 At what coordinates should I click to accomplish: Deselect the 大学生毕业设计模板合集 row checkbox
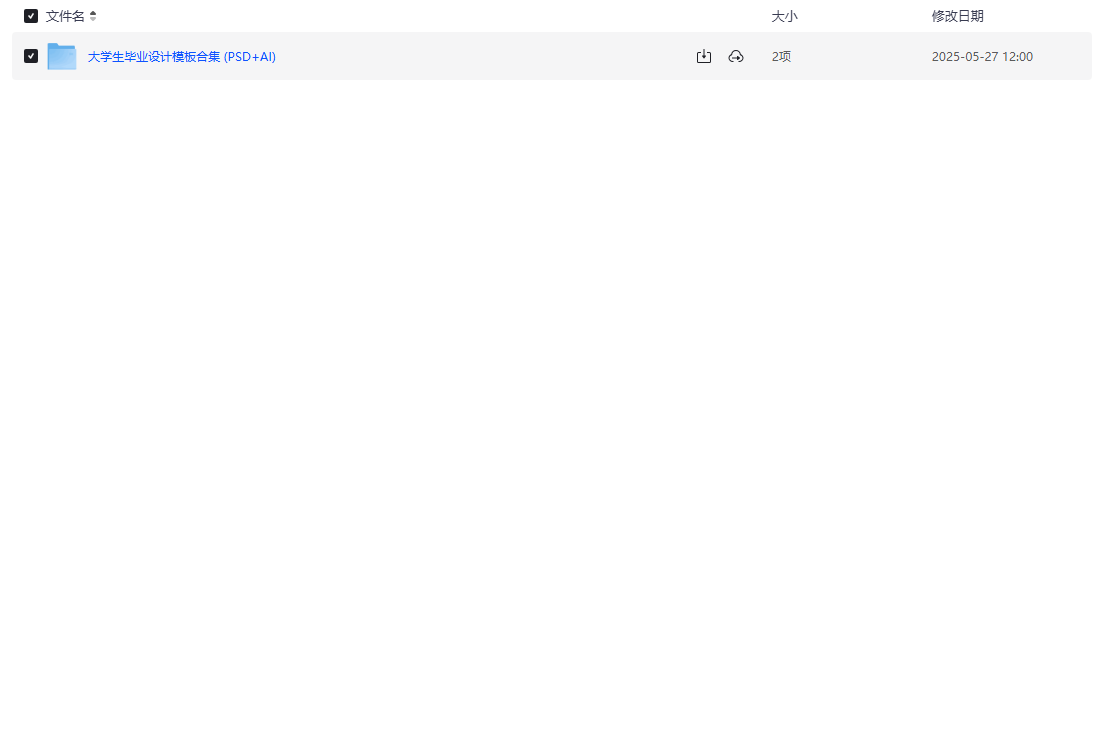point(31,56)
